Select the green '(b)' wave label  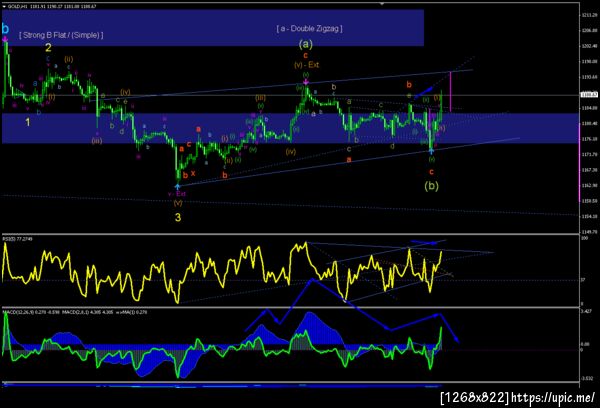pyautogui.click(x=431, y=186)
